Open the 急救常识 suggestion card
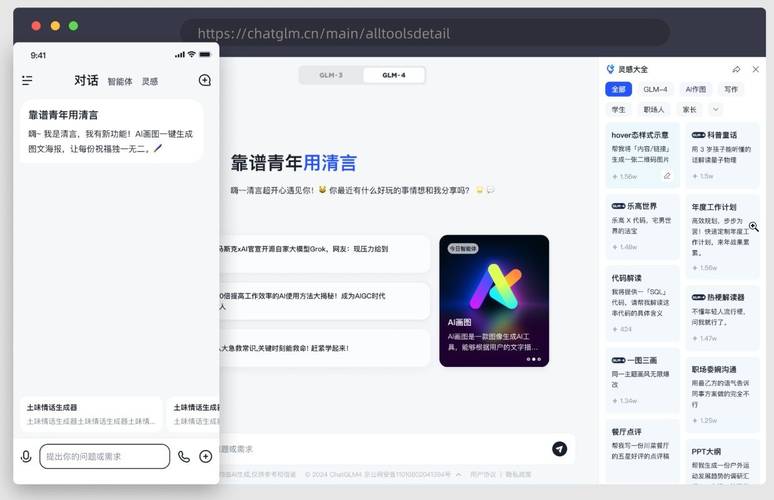774x500 pixels. click(x=324, y=348)
